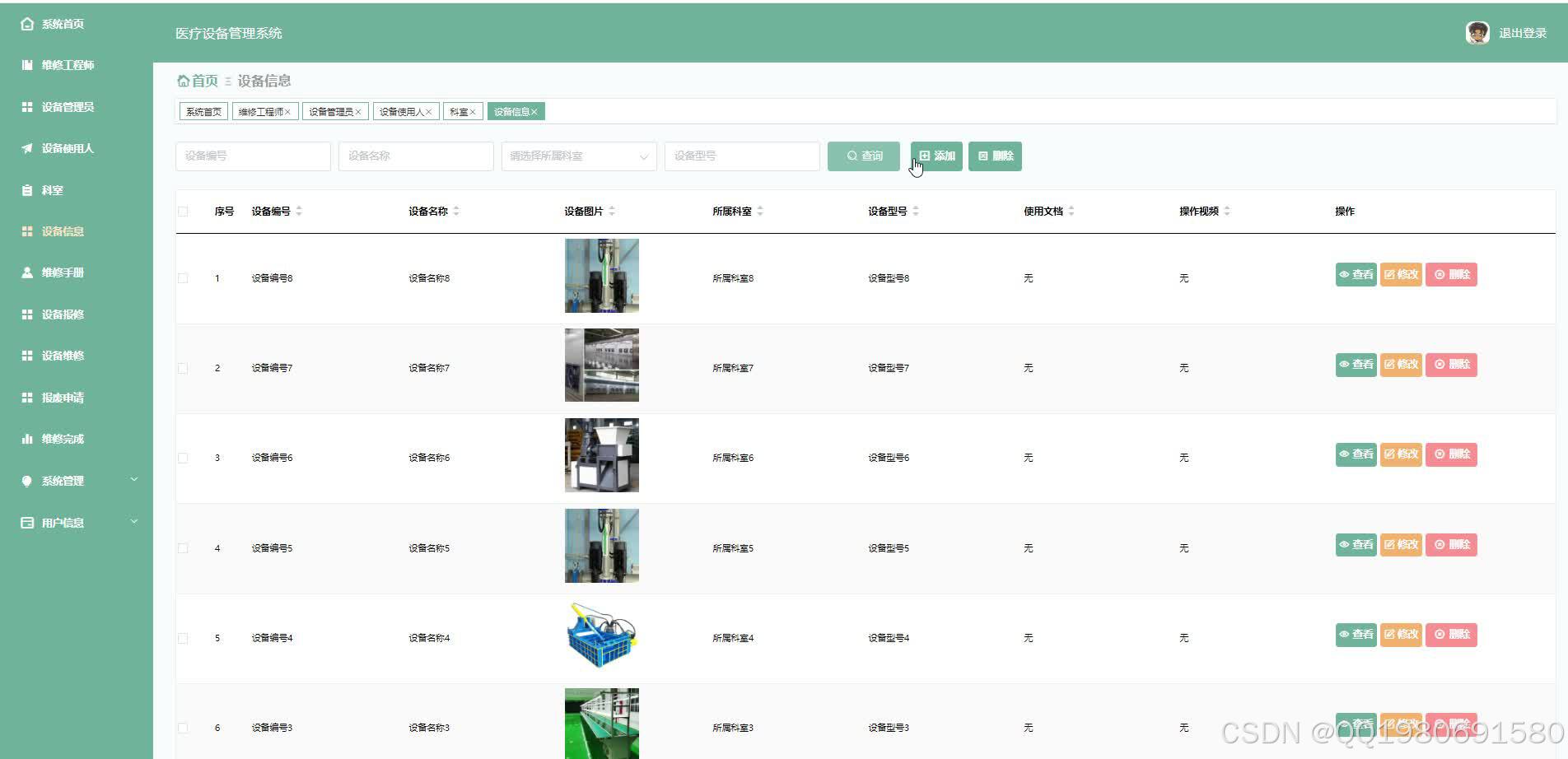The width and height of the screenshot is (1568, 759).
Task: Click the grid icon beside 报废申请
Action: [x=27, y=398]
